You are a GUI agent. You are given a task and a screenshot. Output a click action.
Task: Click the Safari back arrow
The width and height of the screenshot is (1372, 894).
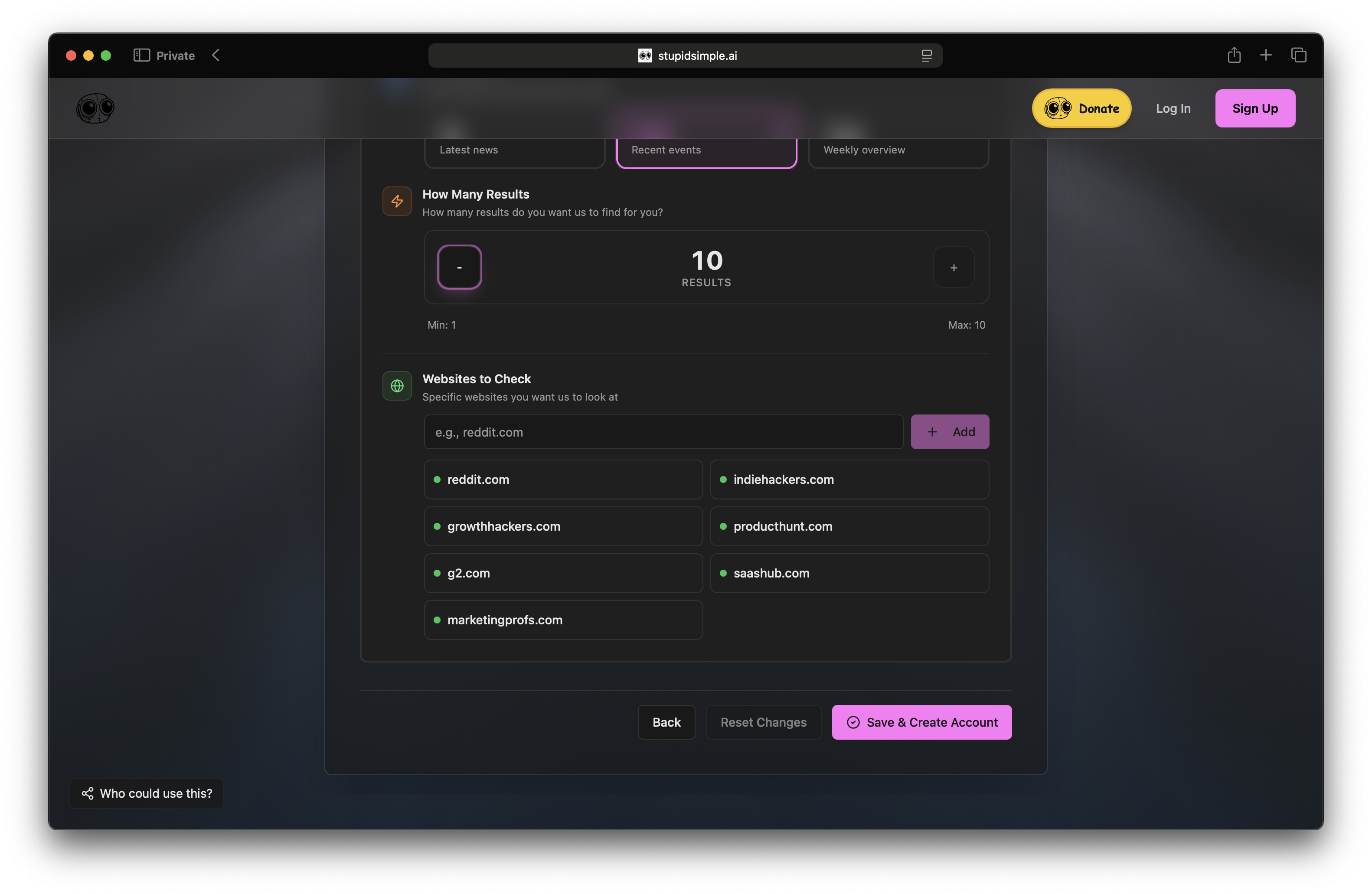216,55
